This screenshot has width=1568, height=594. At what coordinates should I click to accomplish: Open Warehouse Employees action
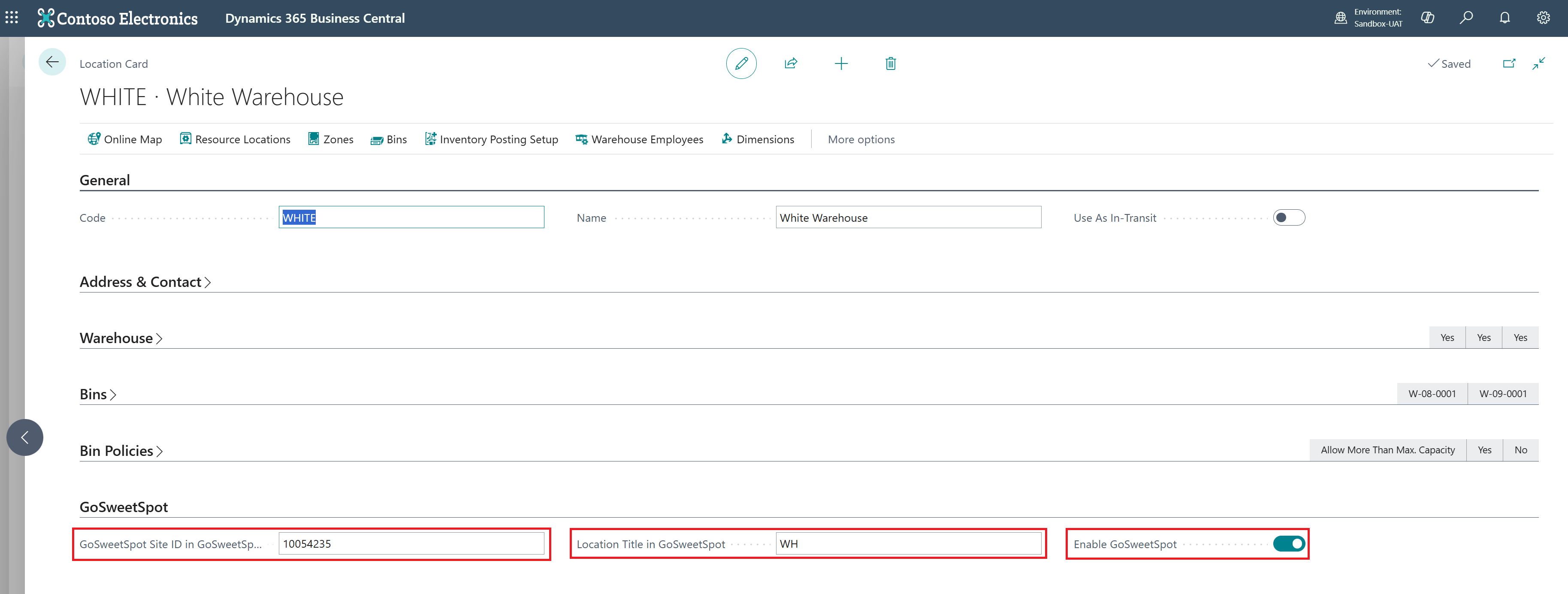tap(639, 139)
